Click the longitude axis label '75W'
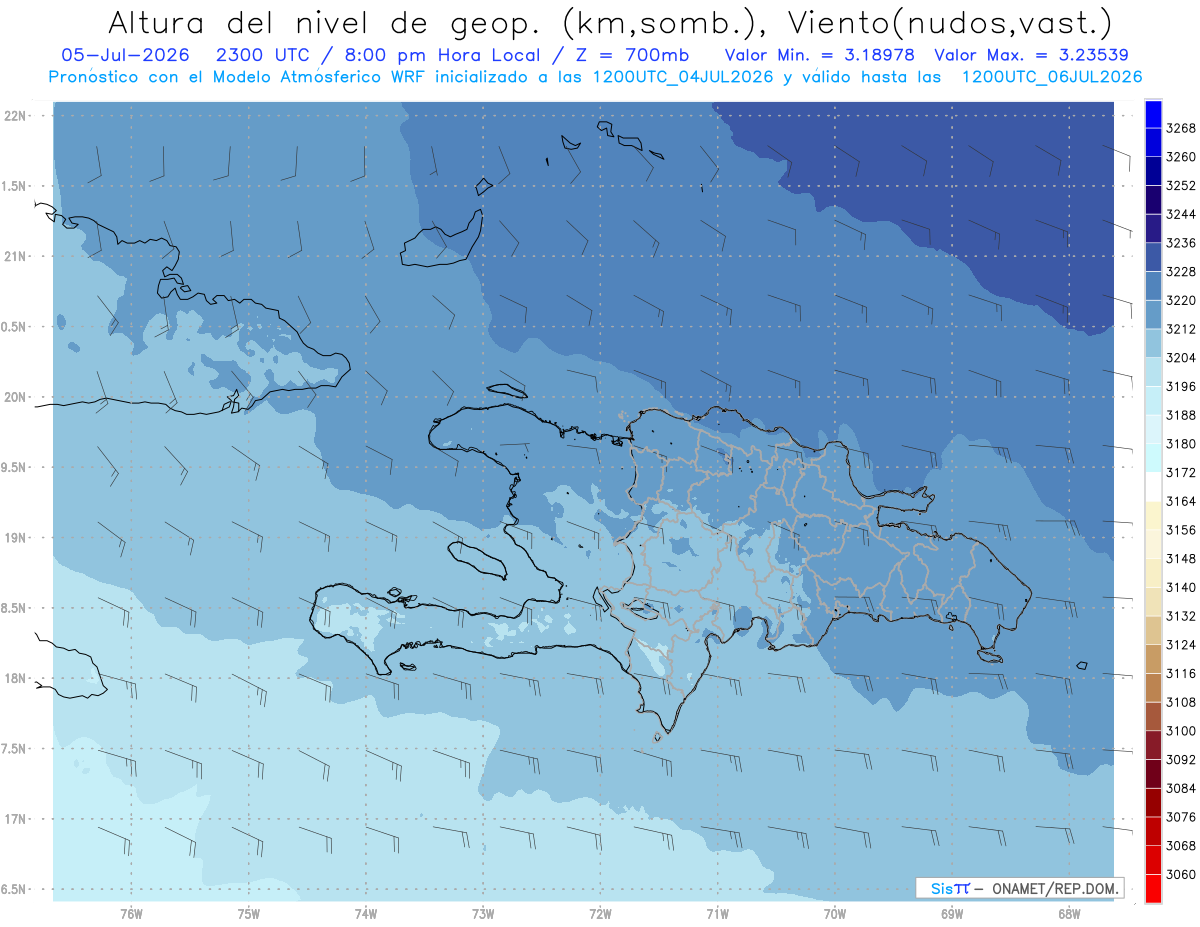The image size is (1200, 927). [249, 914]
